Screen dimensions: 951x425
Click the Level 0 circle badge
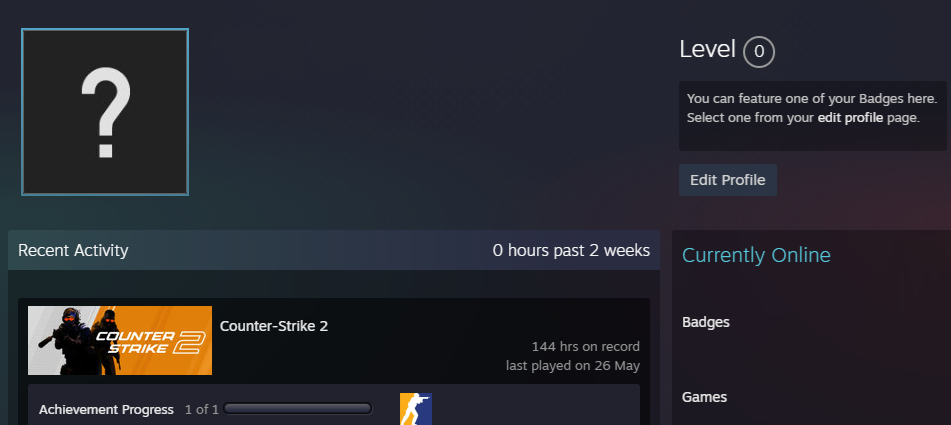pyautogui.click(x=759, y=52)
